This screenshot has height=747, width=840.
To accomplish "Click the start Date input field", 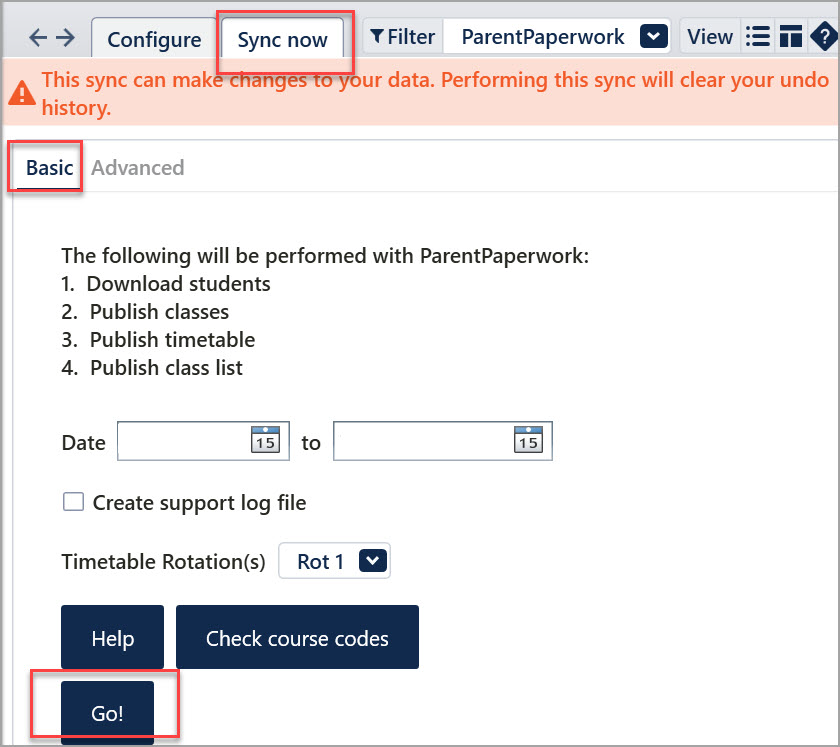I will coord(204,441).
